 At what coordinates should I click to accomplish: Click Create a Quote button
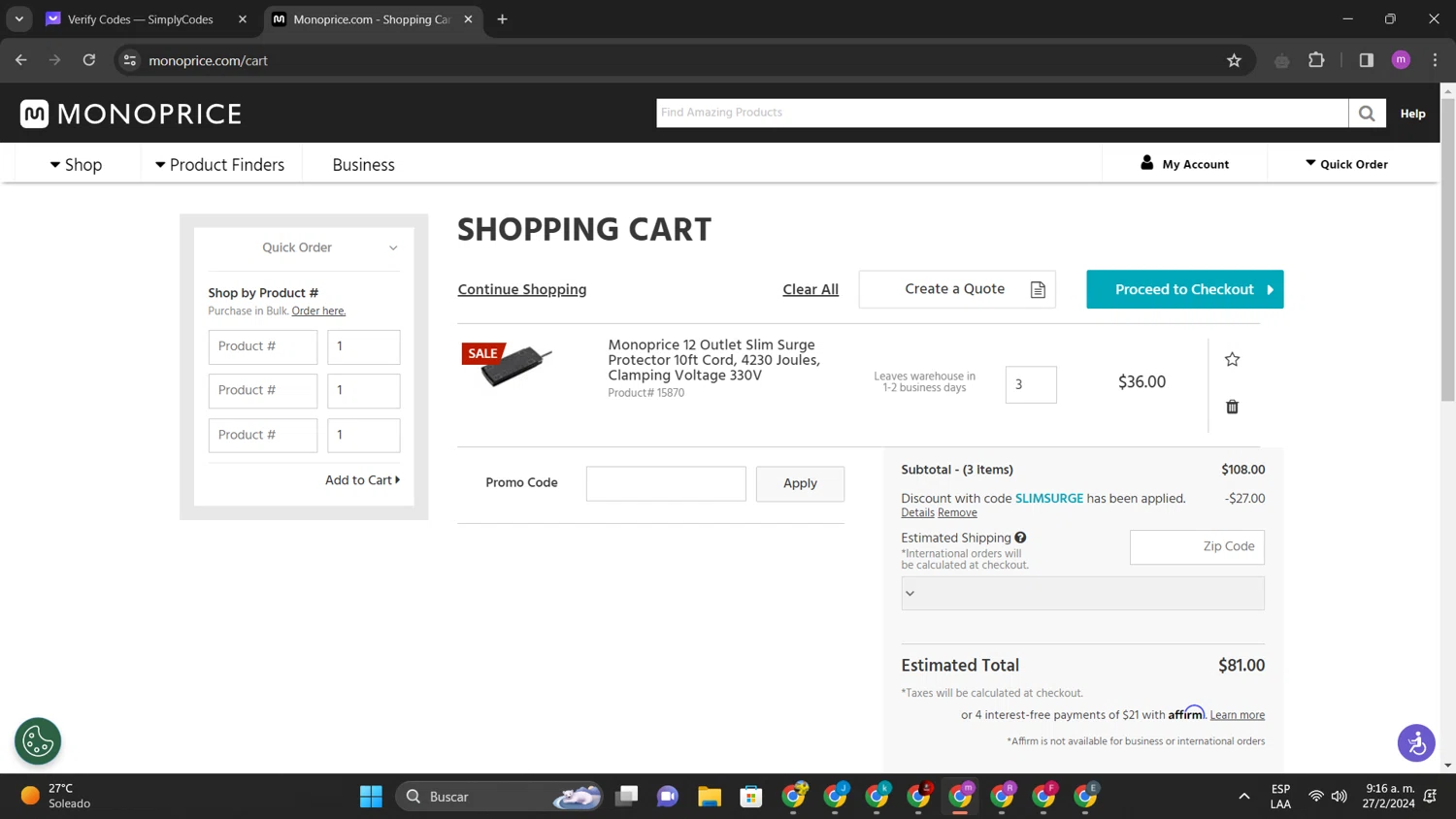[x=957, y=289]
